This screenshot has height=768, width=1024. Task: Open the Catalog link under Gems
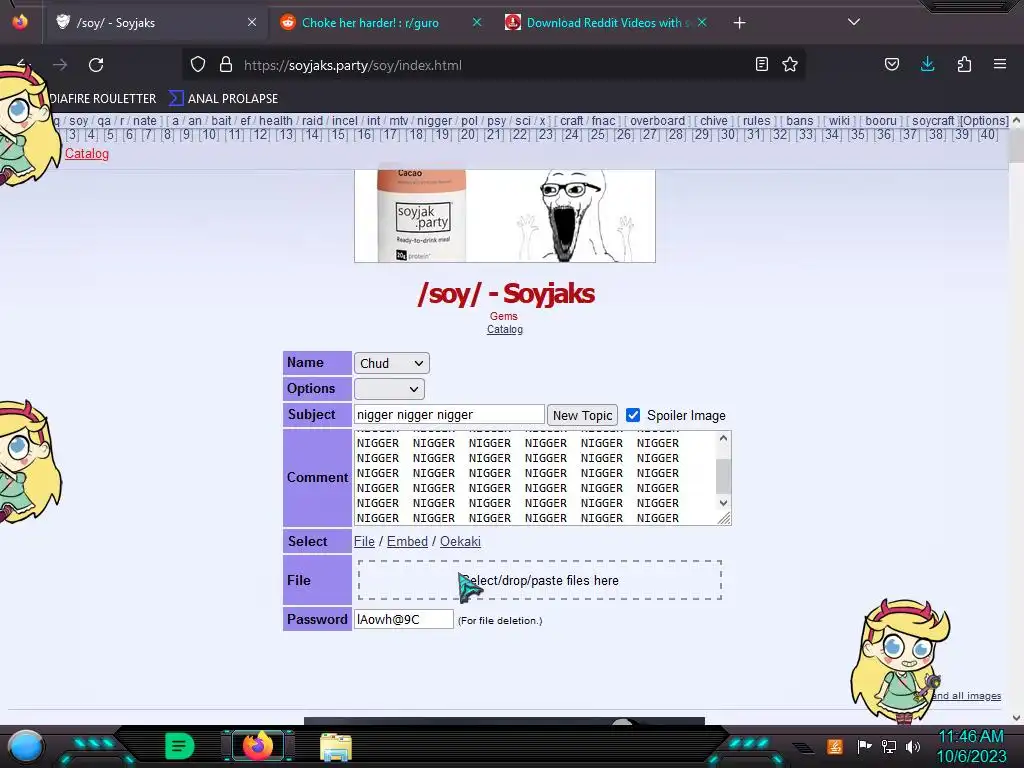[x=505, y=329]
